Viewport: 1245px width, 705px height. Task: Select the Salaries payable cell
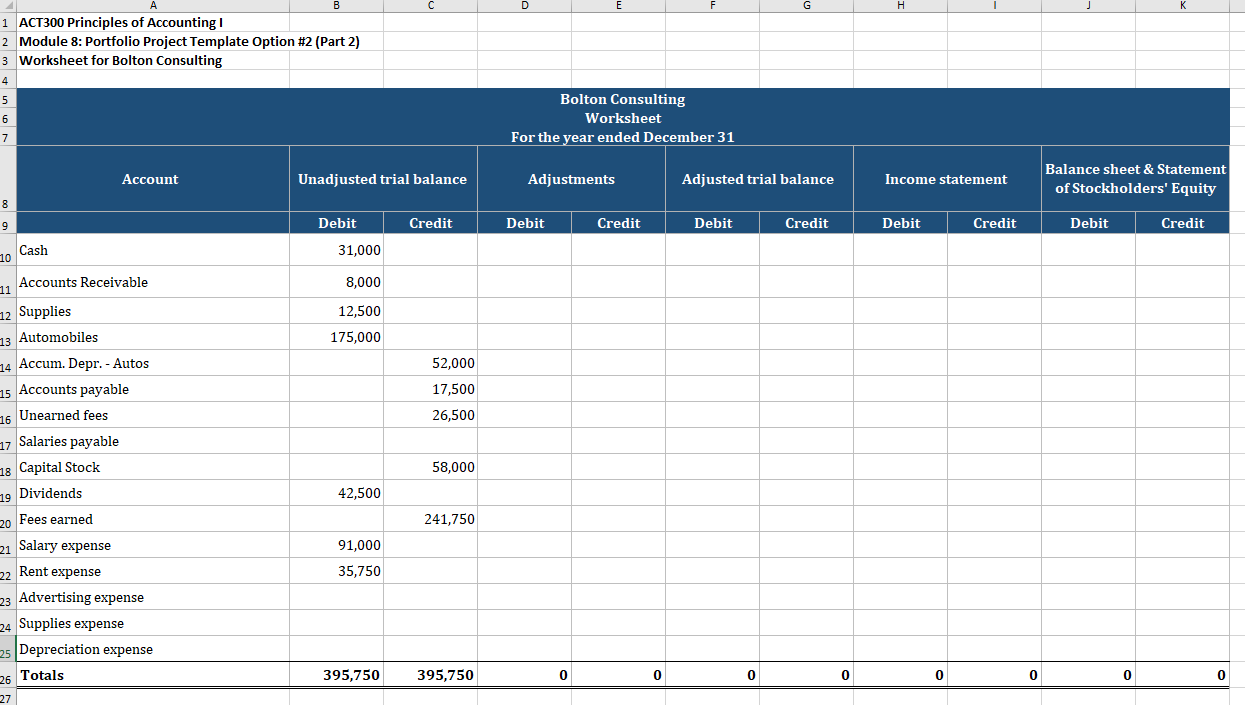[152, 441]
